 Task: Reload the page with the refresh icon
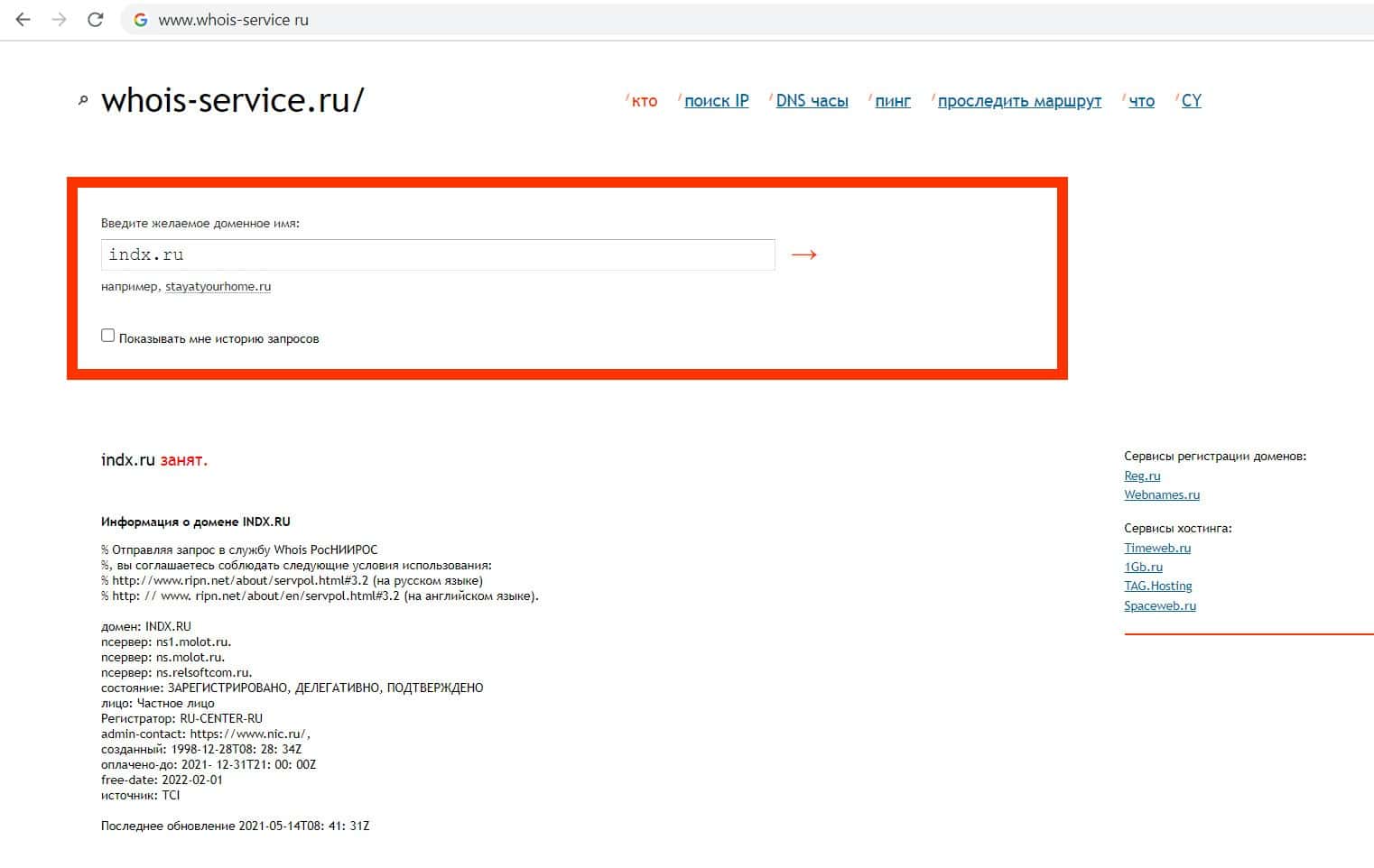click(96, 20)
